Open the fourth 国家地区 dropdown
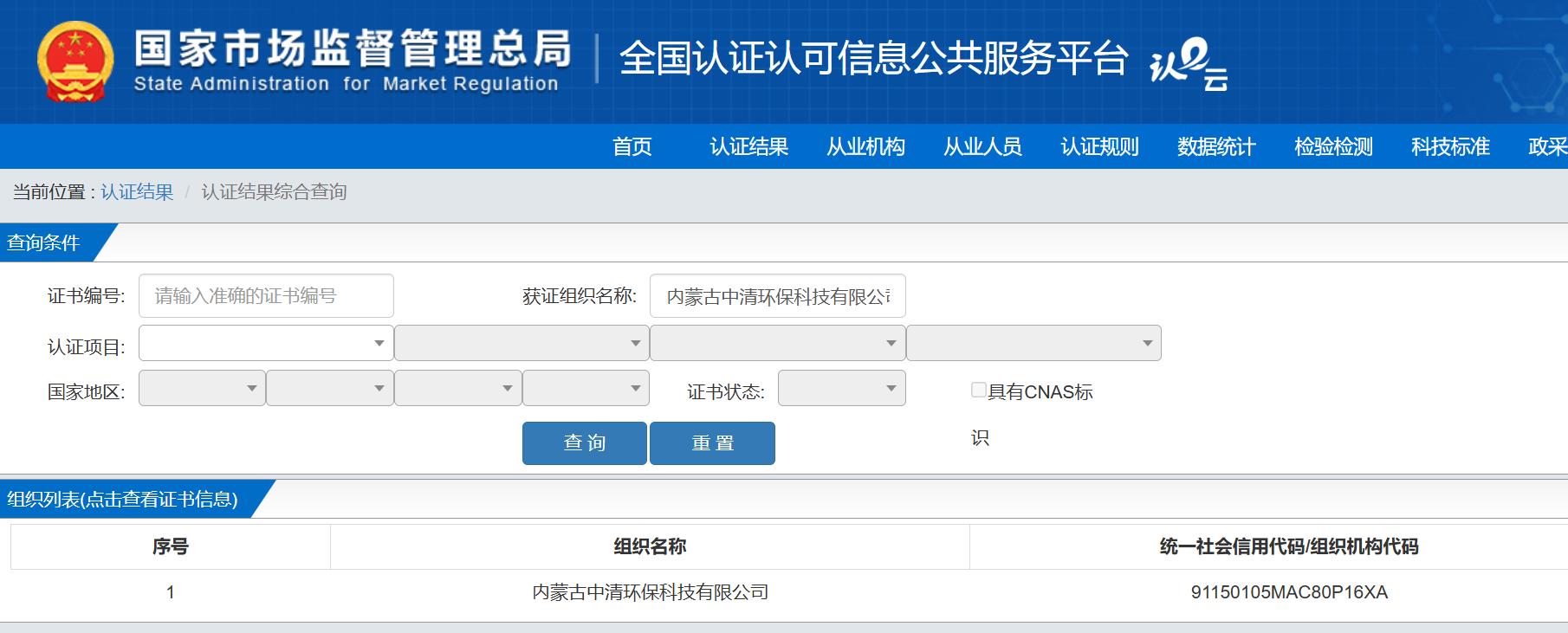1568x633 pixels. point(586,388)
